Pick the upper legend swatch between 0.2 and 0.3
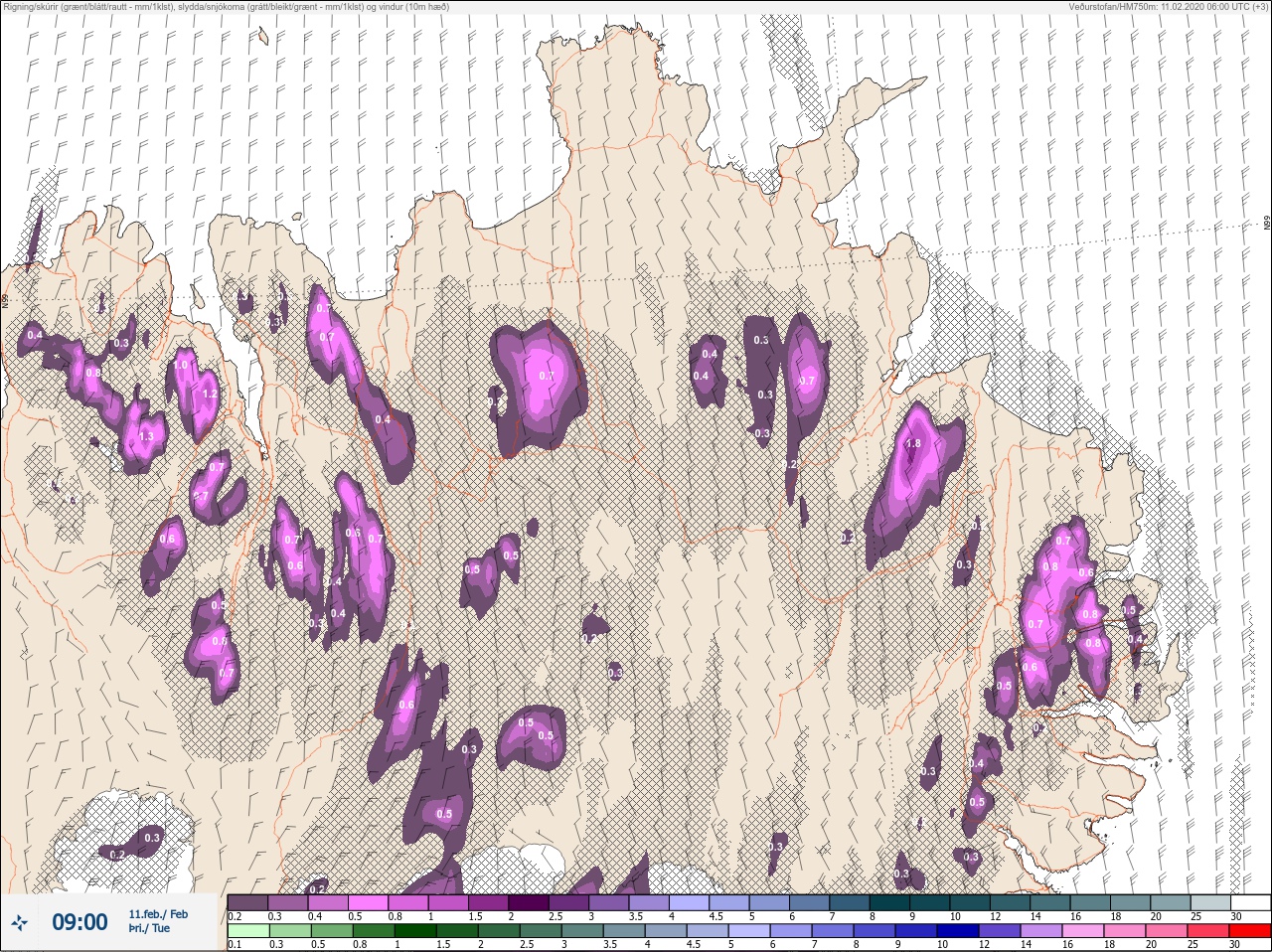1272x952 pixels. (x=247, y=903)
